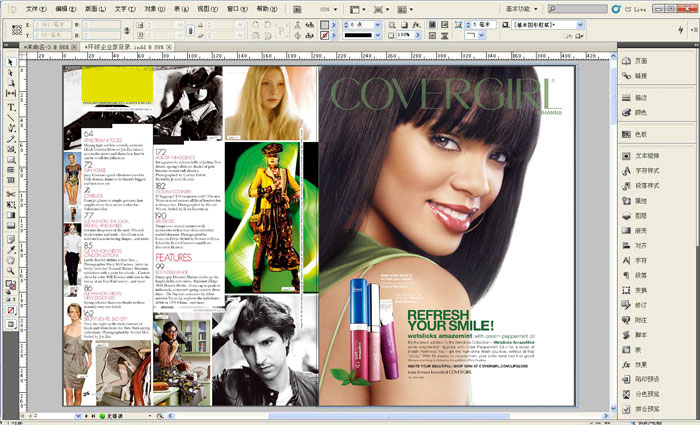
Task: Open the 脚本 (Scripts) panel
Action: (636, 335)
